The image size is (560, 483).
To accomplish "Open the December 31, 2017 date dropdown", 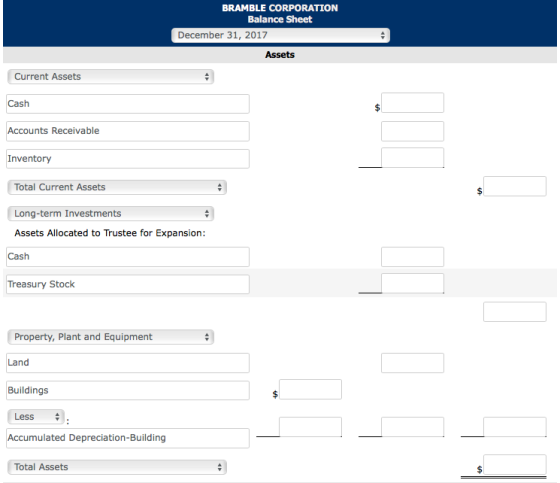I will (280, 35).
